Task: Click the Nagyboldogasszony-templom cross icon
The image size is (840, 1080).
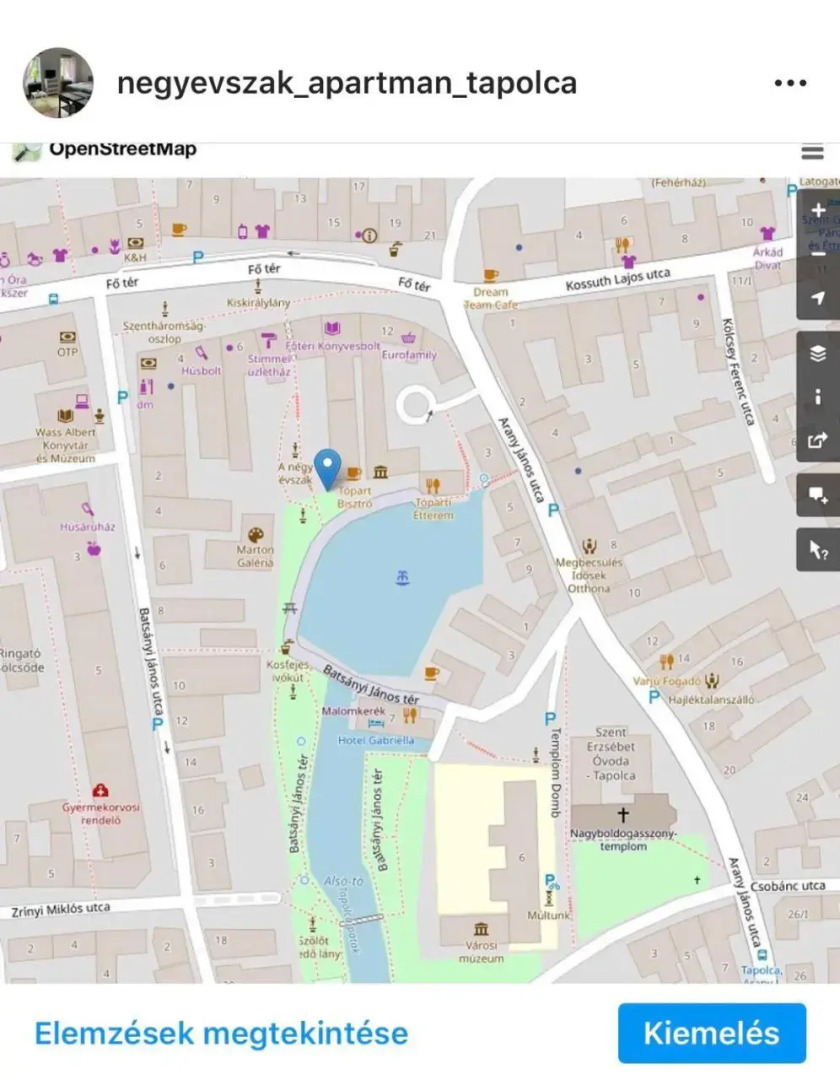Action: [x=623, y=815]
